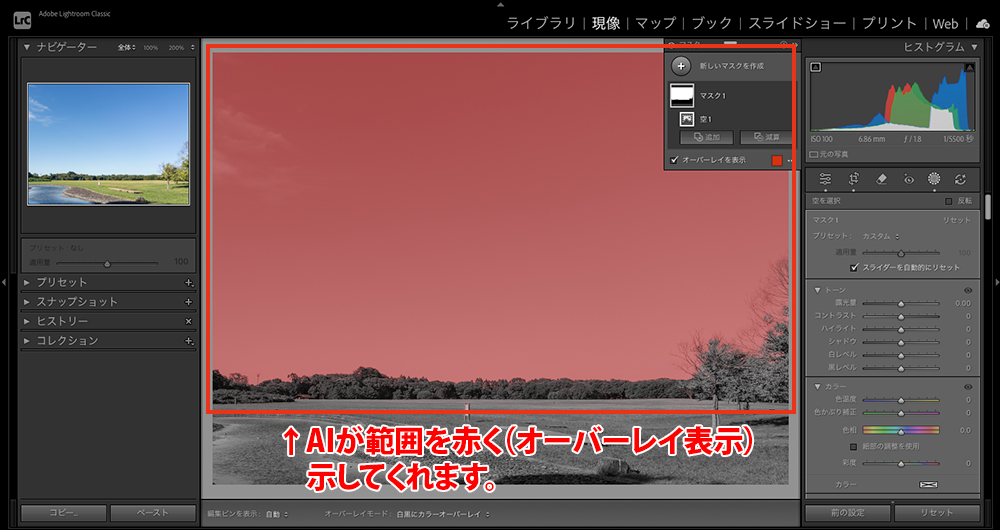Click the 追加 add-to-mask button
Image resolution: width=1000 pixels, height=530 pixels.
(706, 138)
